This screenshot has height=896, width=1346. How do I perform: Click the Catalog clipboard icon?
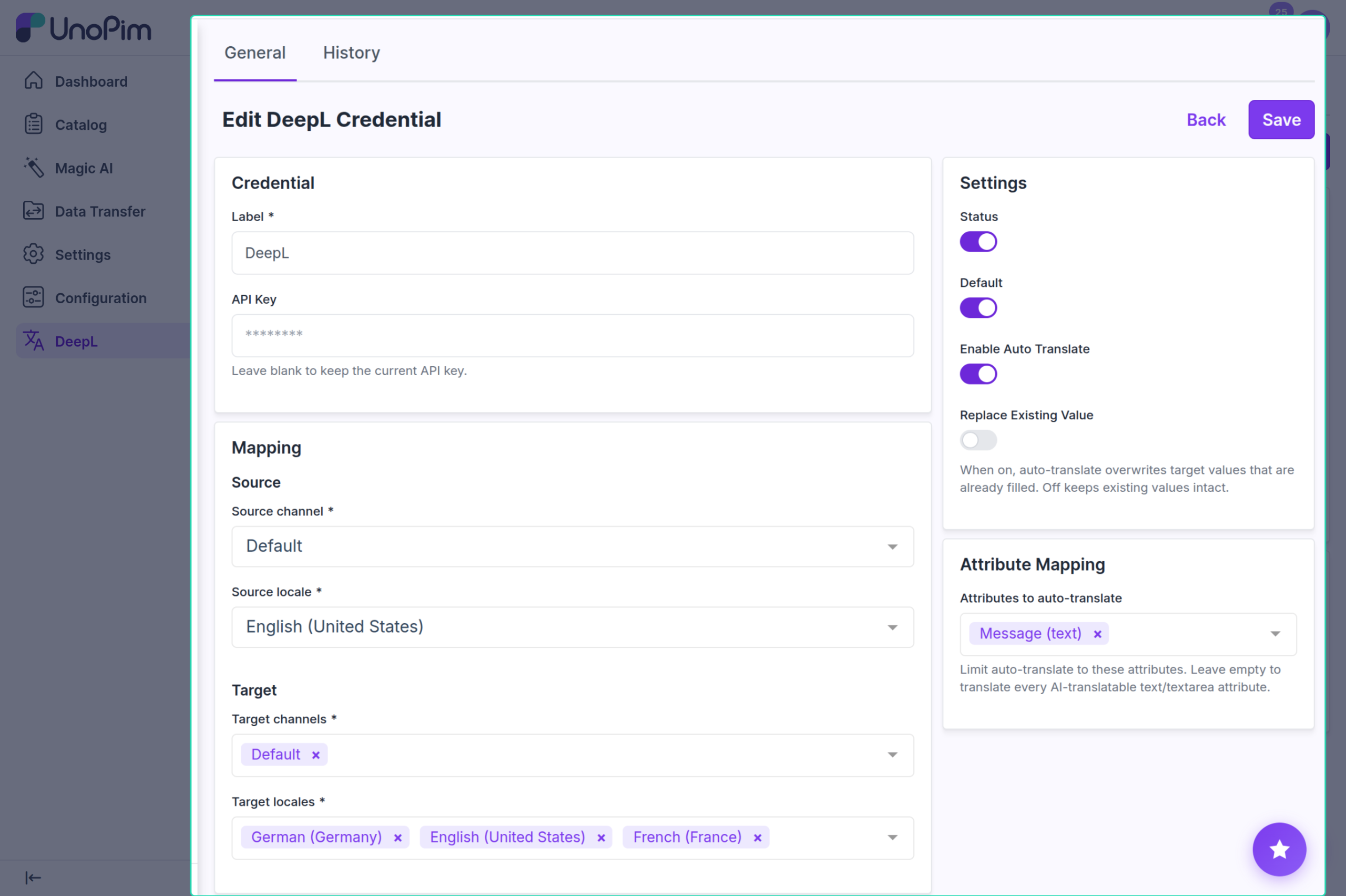[33, 124]
